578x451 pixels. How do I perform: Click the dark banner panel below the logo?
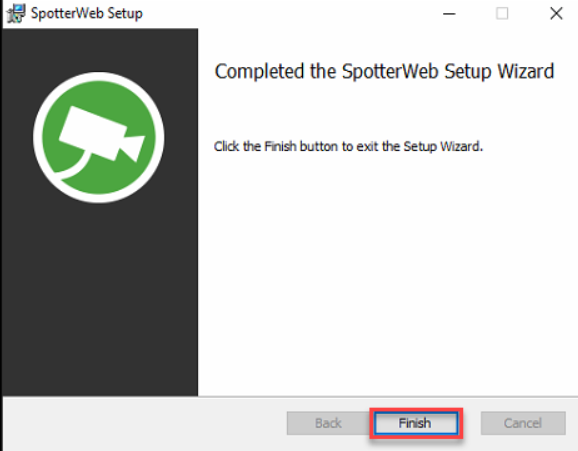tap(100, 299)
